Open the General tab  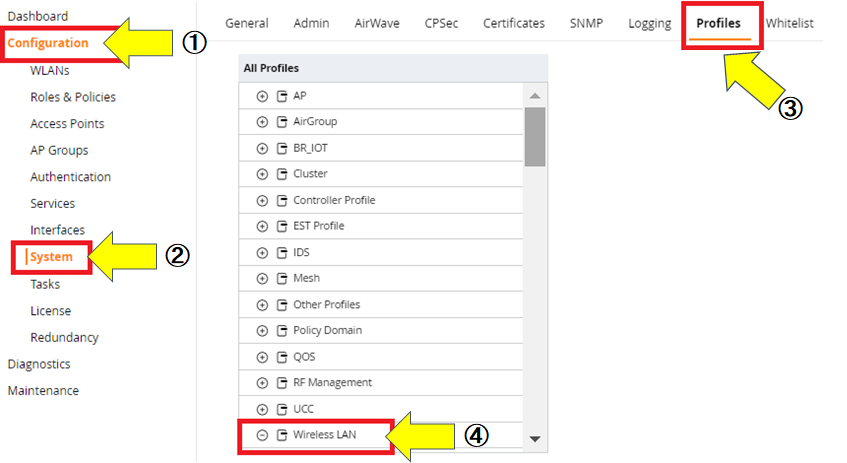[246, 23]
